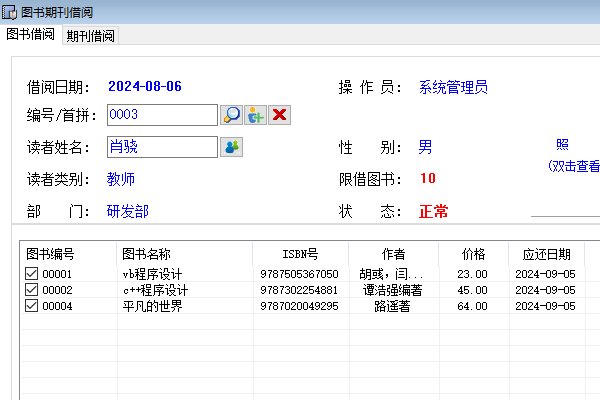Click the price 64.00
This screenshot has height=400, width=600.
click(472, 306)
